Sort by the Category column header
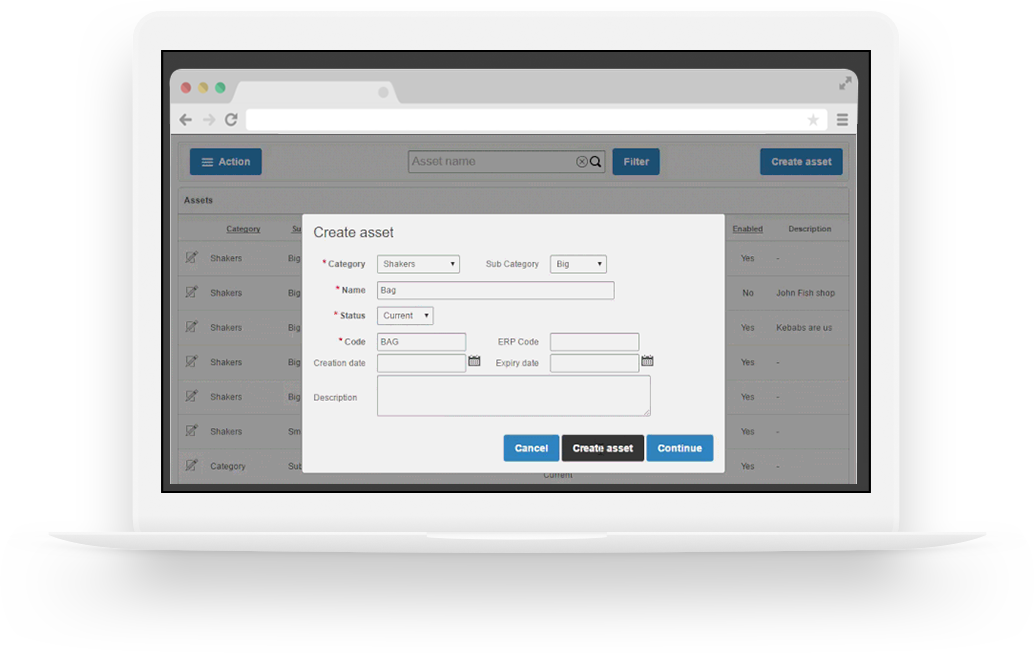Screen dimensions: 1034x653 click(x=243, y=229)
